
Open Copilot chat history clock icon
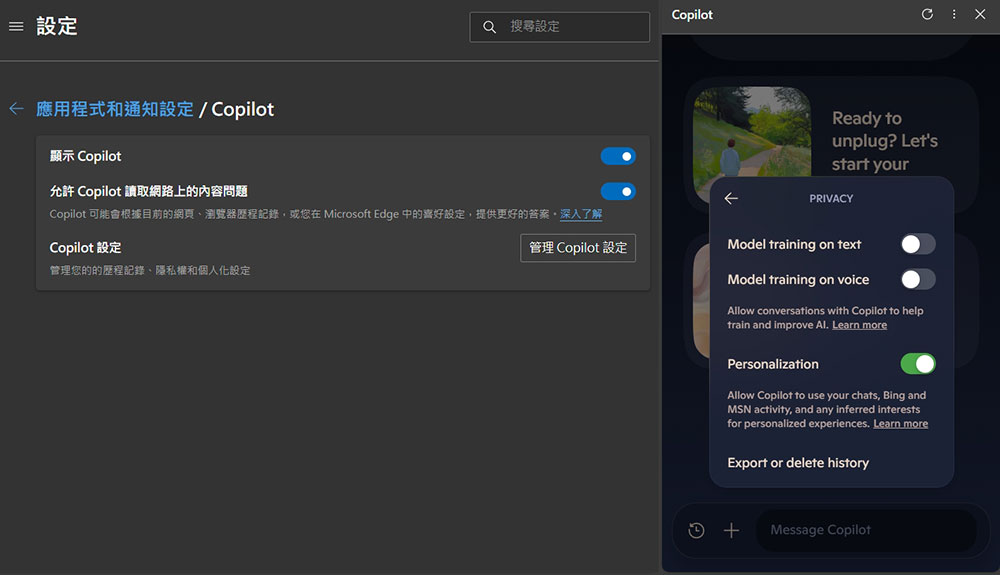point(696,530)
